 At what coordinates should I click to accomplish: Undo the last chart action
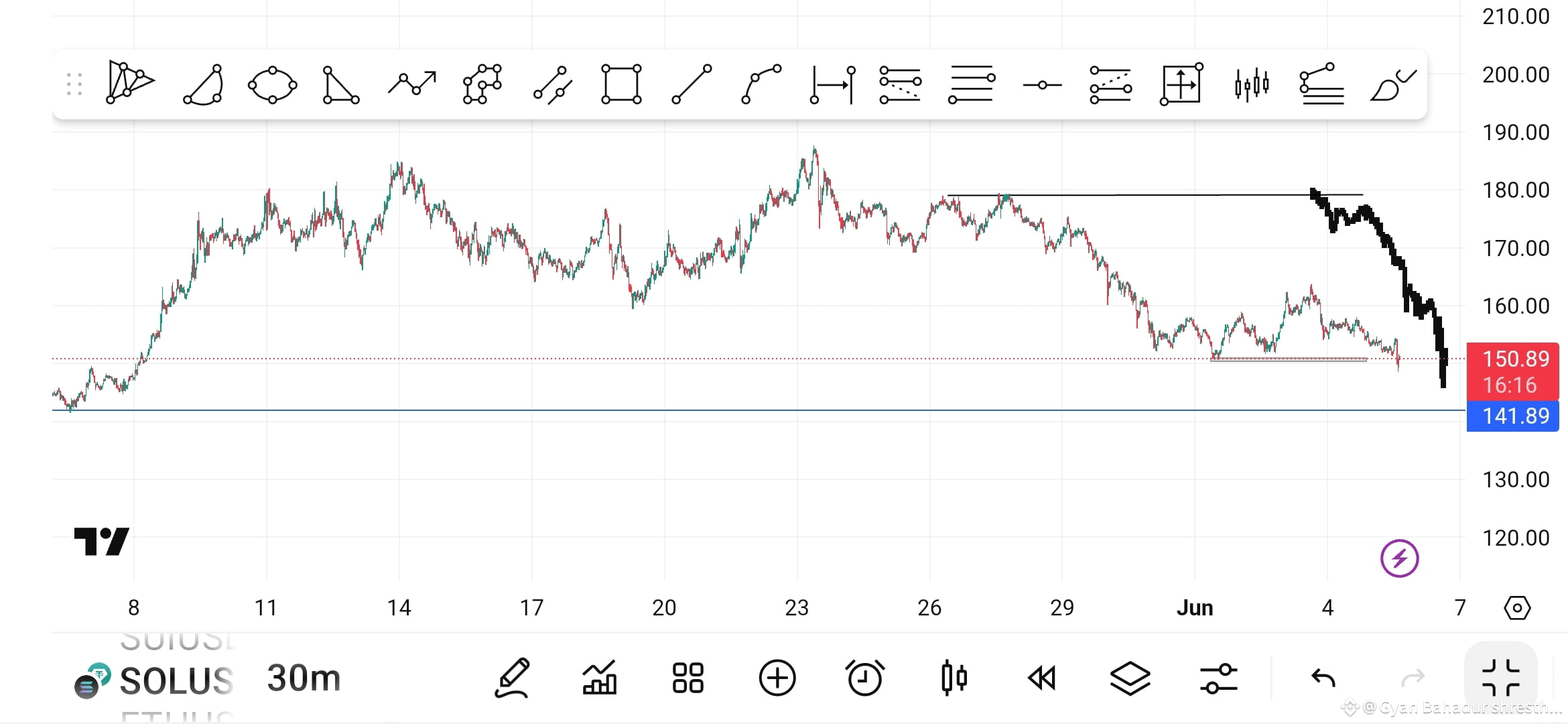click(x=1323, y=678)
